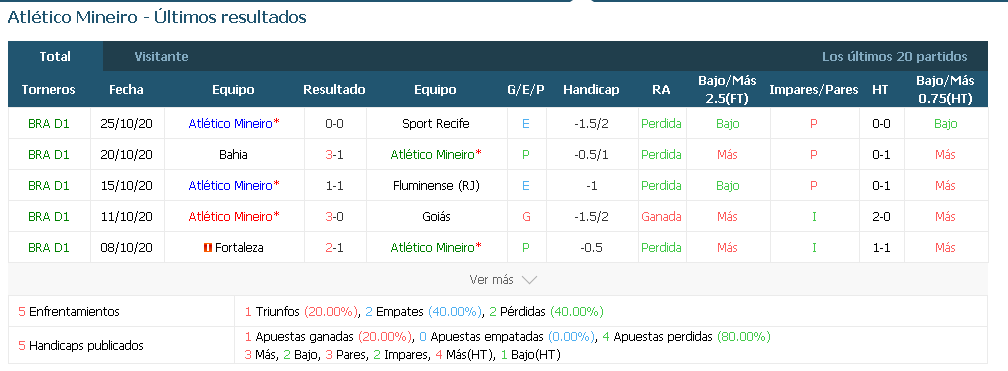Click the BRA D1 tournament on 20/10/20

click(49, 154)
